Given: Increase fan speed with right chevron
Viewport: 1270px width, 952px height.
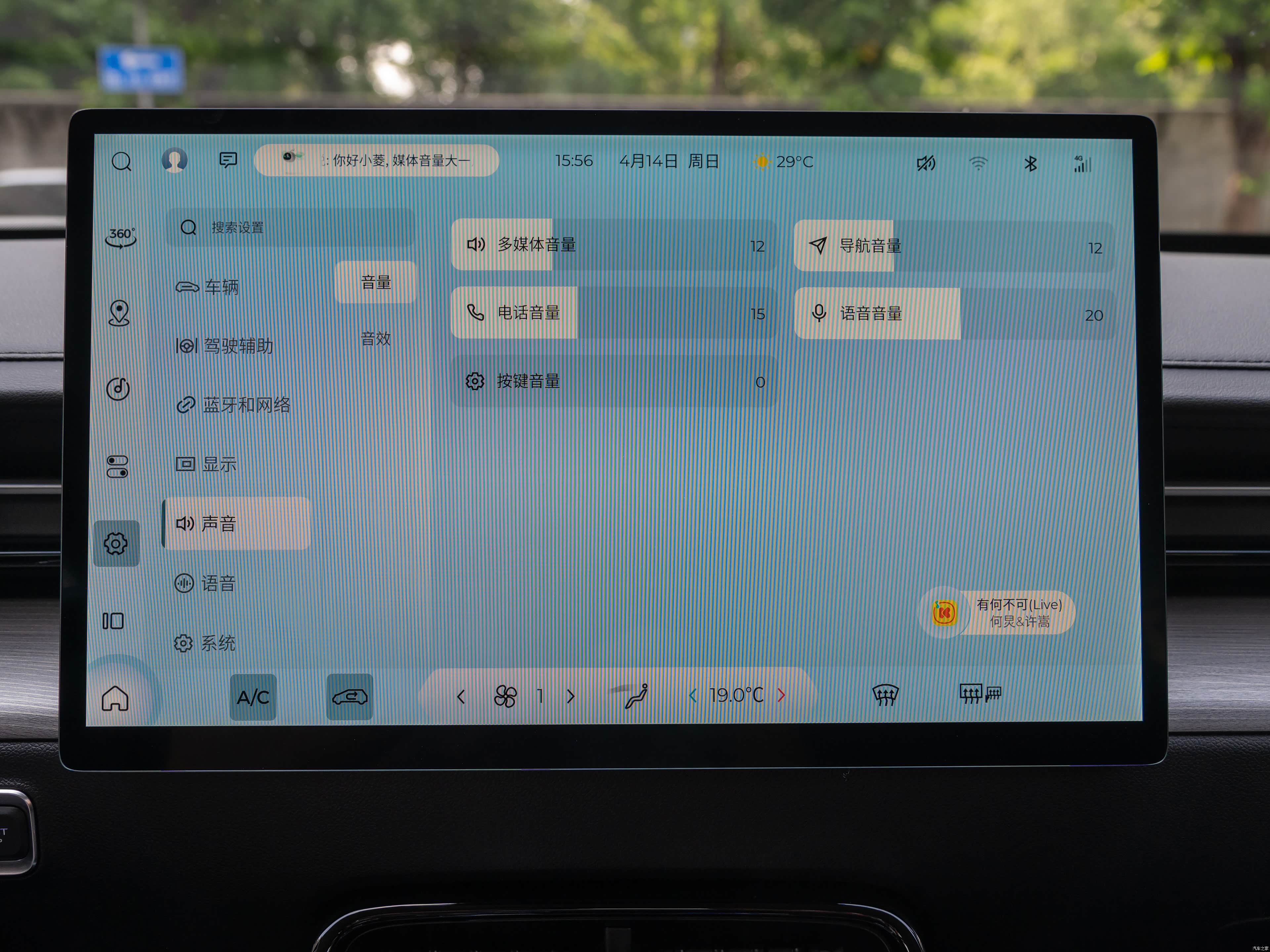Looking at the screenshot, I should coord(571,696).
